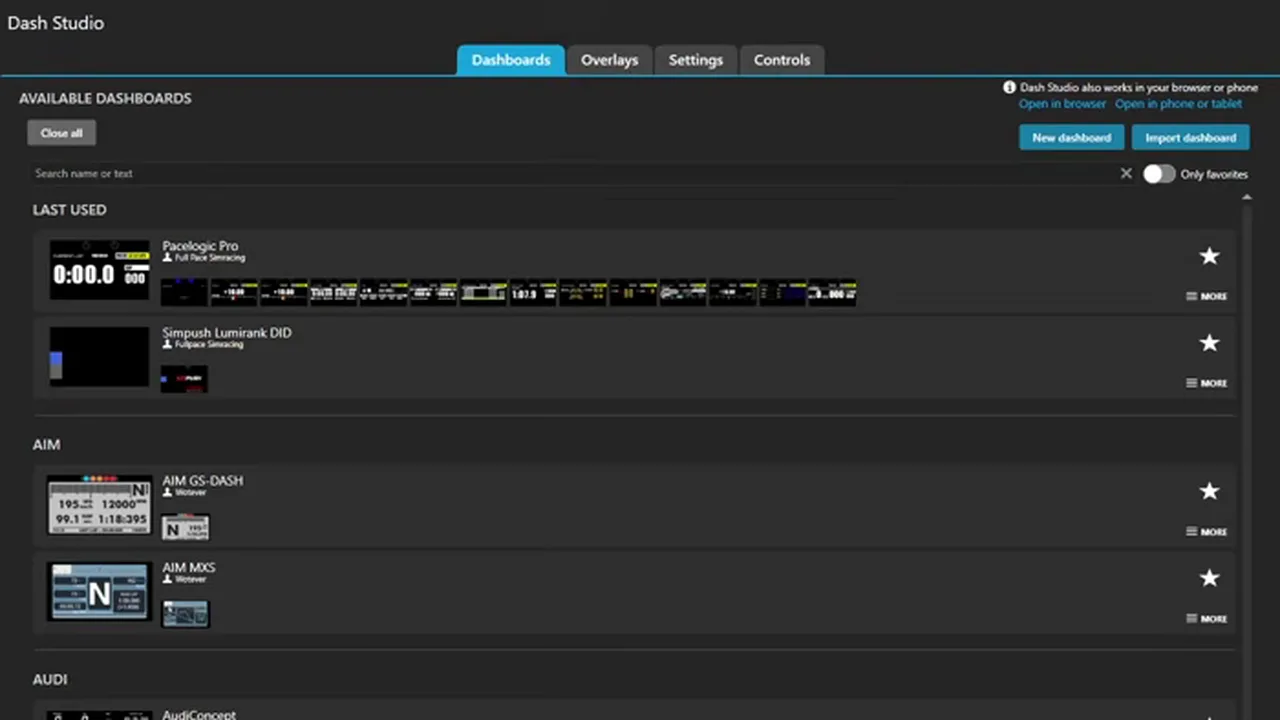This screenshot has height=720, width=1280.
Task: Switch to the Dashboards tab
Action: (x=511, y=60)
